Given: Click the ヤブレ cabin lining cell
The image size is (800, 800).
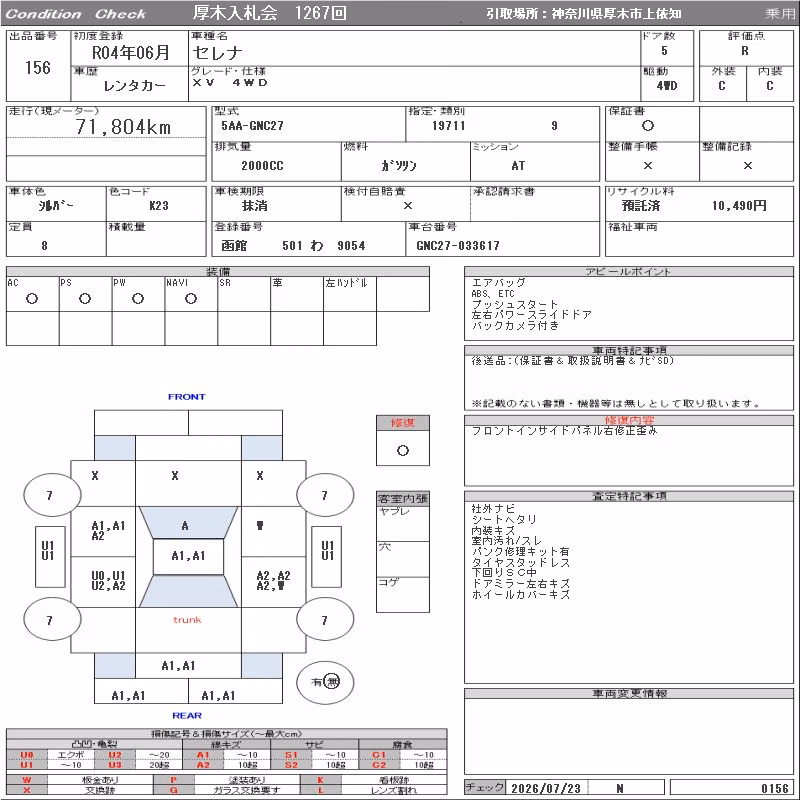Looking at the screenshot, I should tap(403, 523).
